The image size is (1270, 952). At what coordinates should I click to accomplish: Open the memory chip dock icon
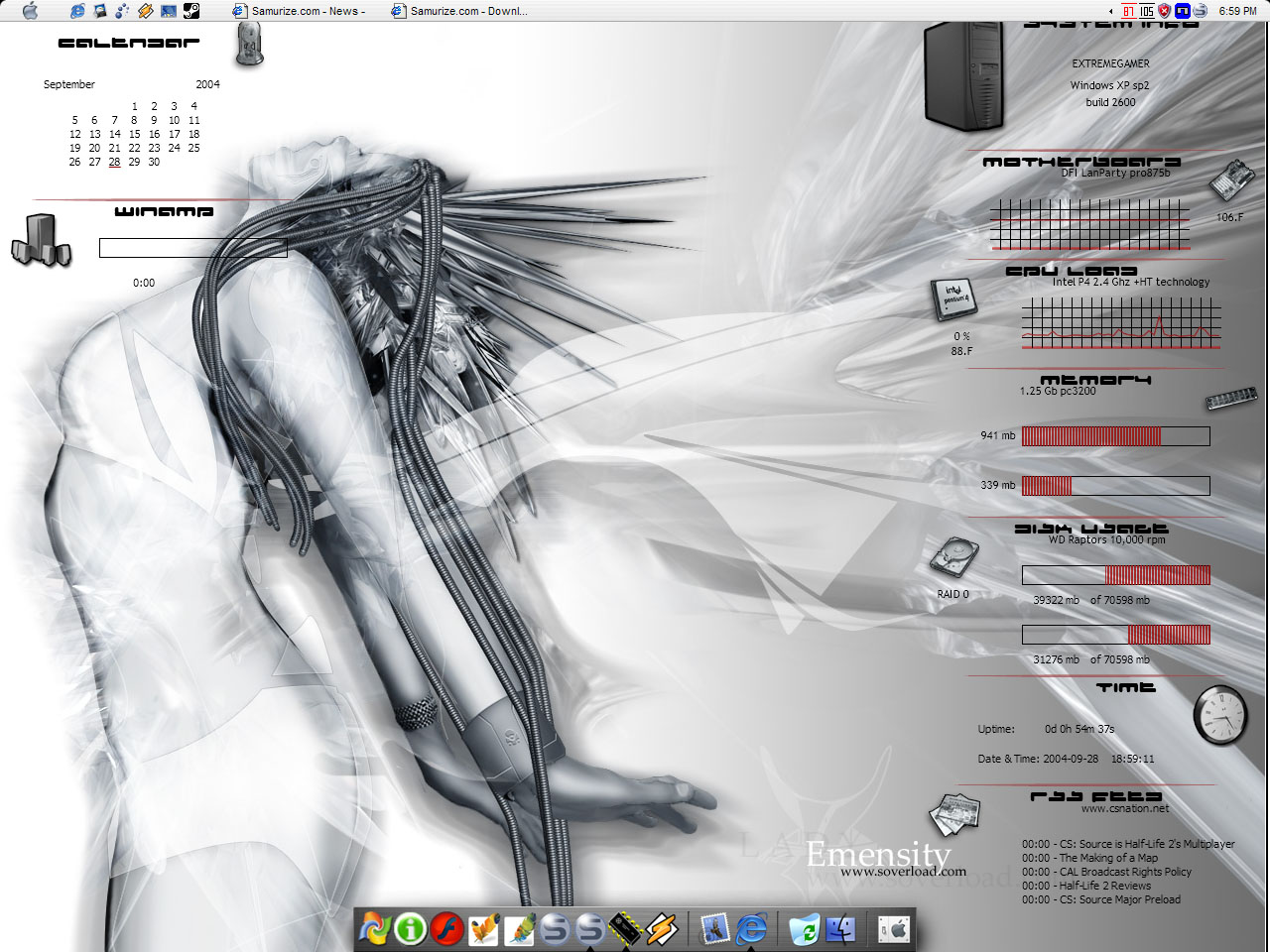[x=625, y=928]
